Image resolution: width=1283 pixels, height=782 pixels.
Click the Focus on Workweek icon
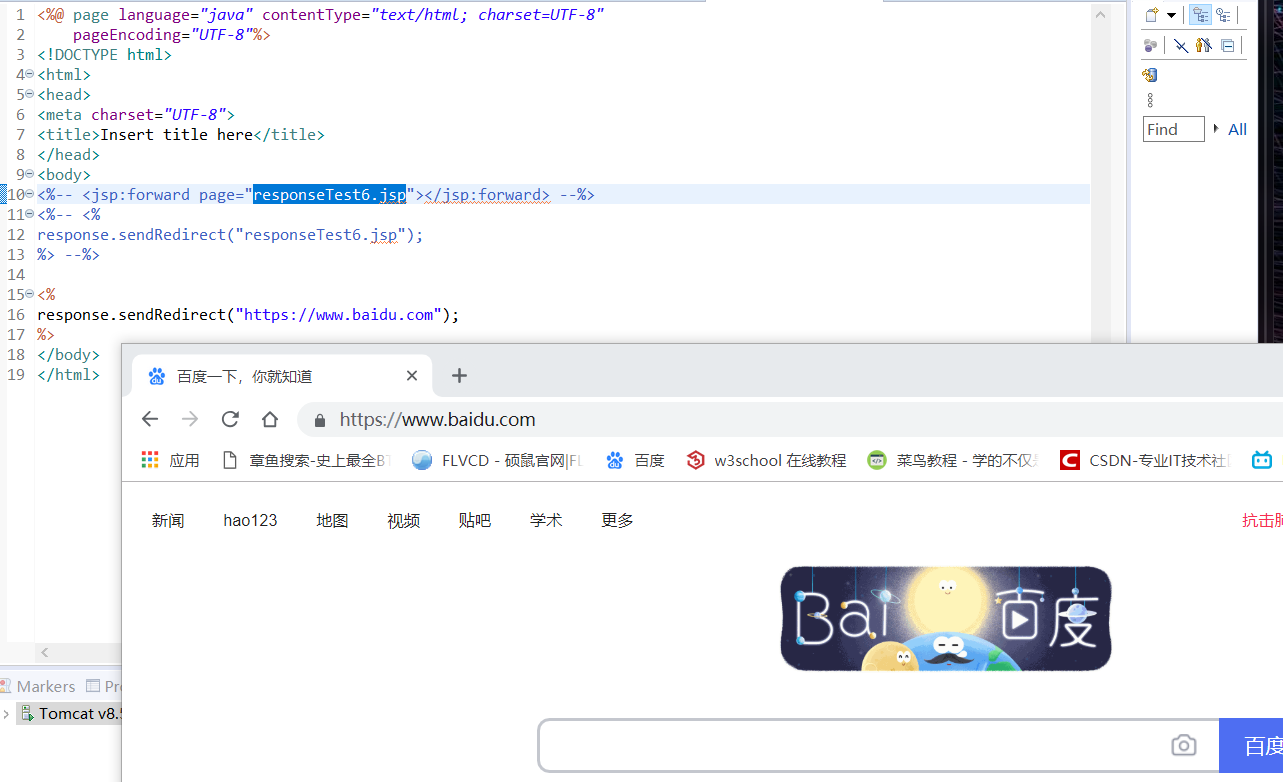[x=1151, y=45]
